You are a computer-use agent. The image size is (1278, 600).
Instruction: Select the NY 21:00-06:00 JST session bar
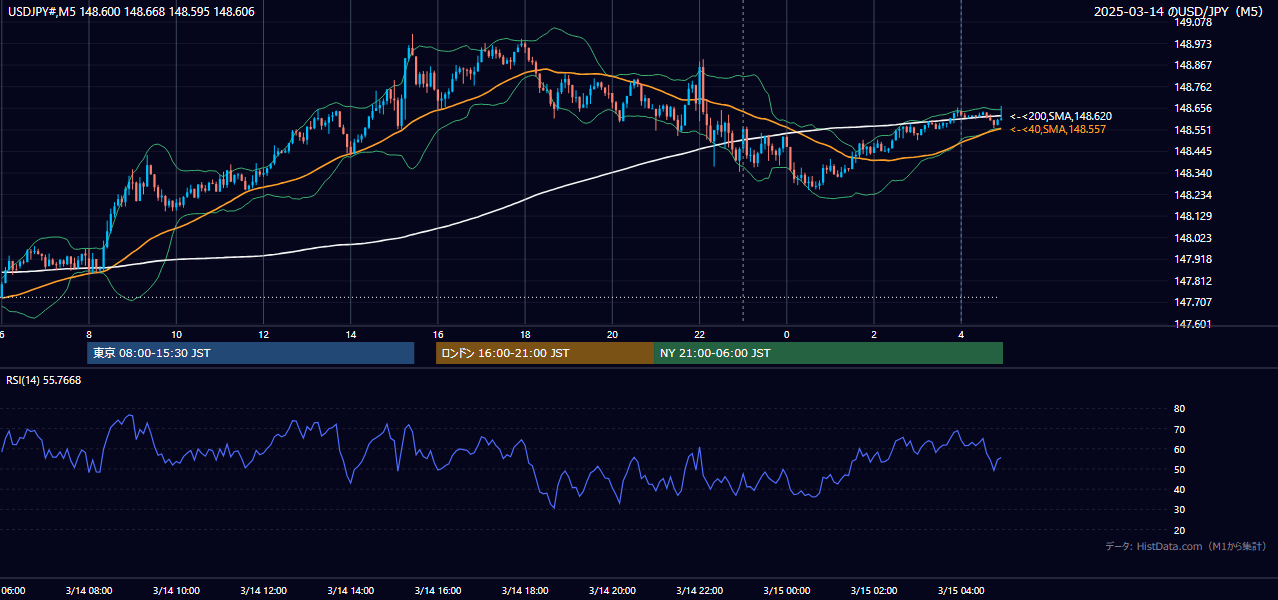point(828,353)
